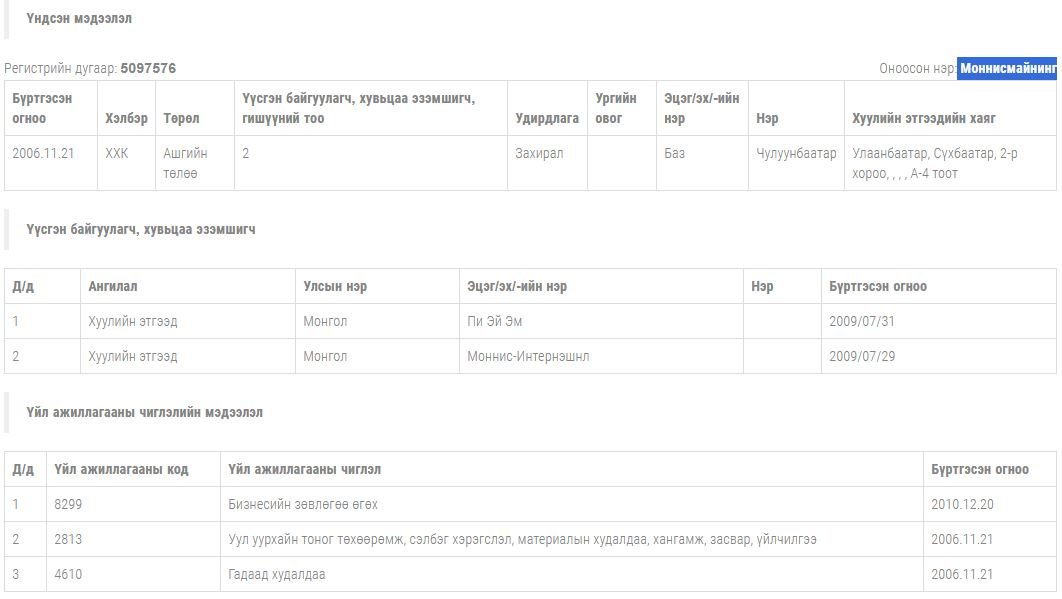The image size is (1062, 599).
Task: Click the Пи Эй Эм shareholder cell
Action: coord(495,321)
